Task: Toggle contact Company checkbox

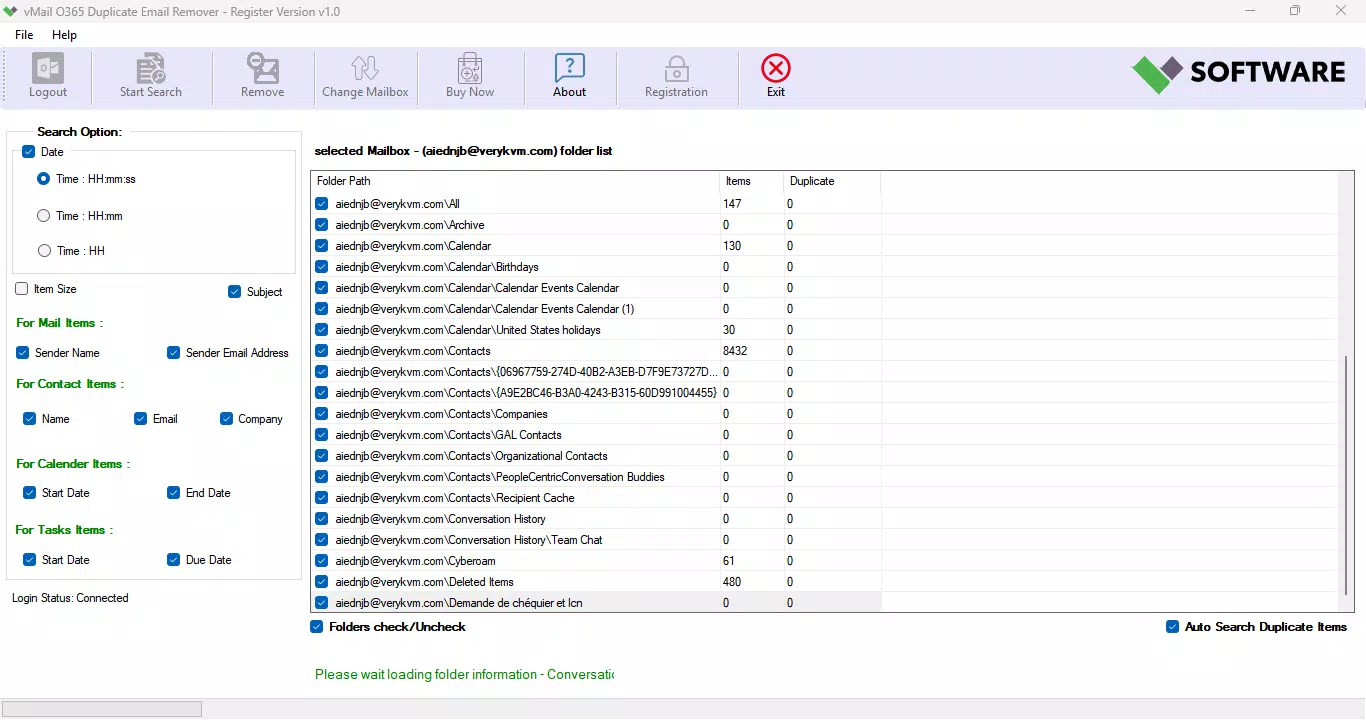Action: tap(226, 419)
